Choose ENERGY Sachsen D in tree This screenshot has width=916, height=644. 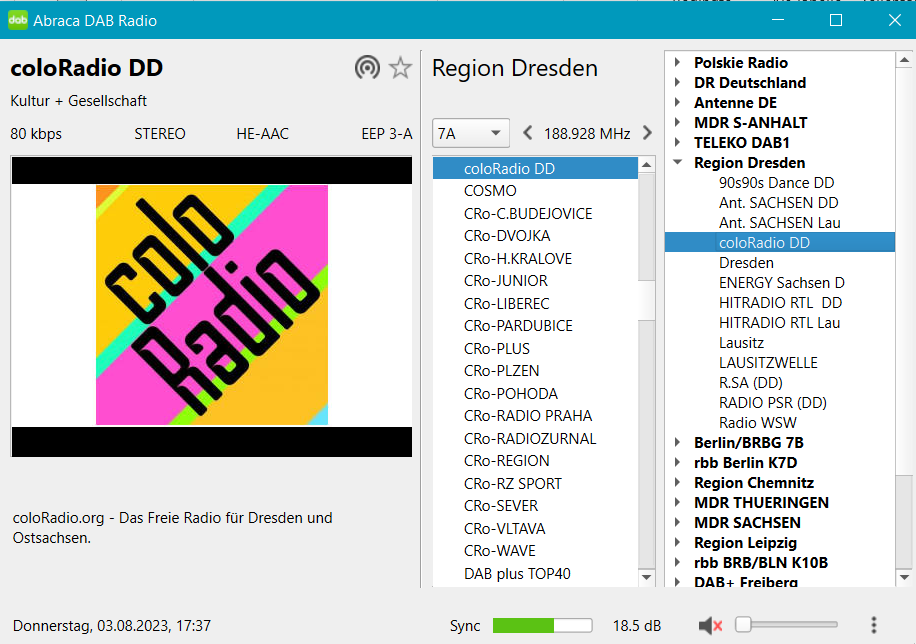(781, 283)
